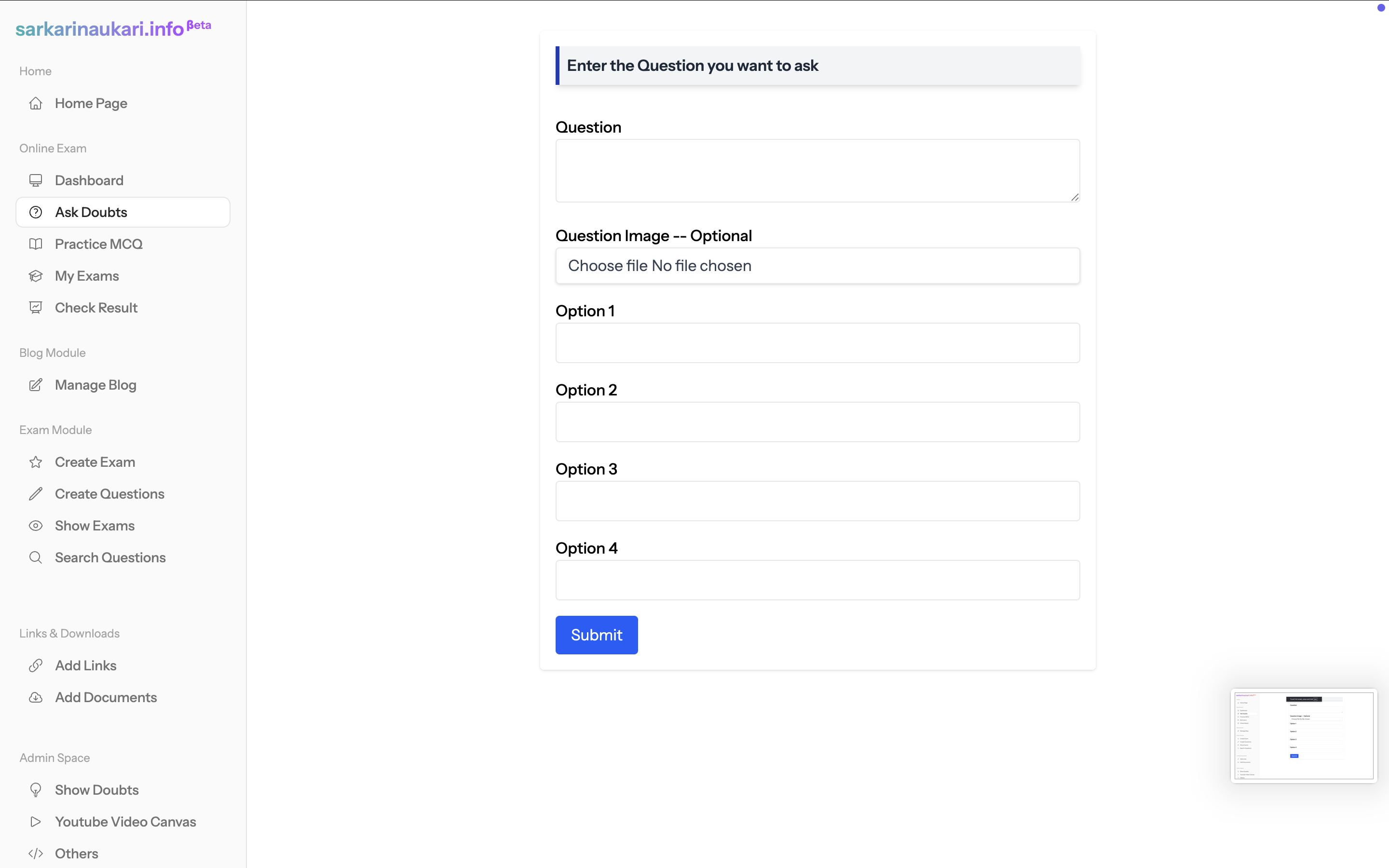Go to Manage Blog in sidebar
This screenshot has height=868, width=1389.
95,385
